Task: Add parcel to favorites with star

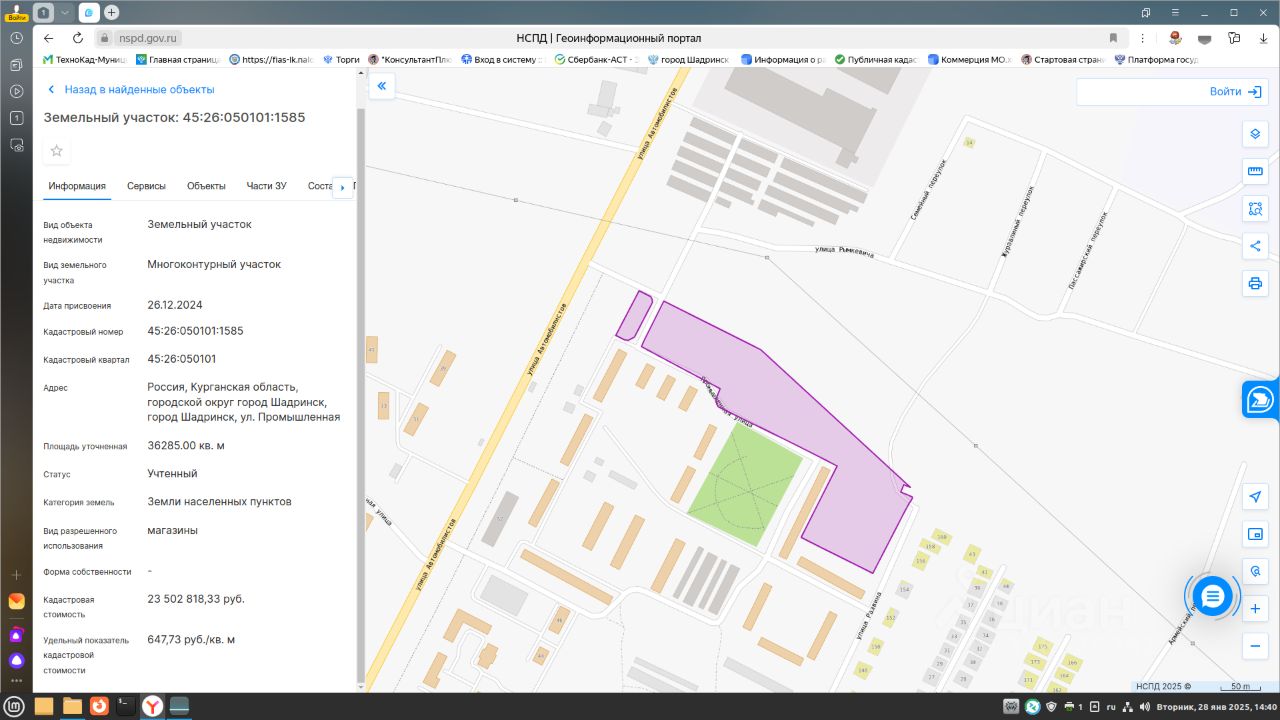Action: pyautogui.click(x=57, y=151)
